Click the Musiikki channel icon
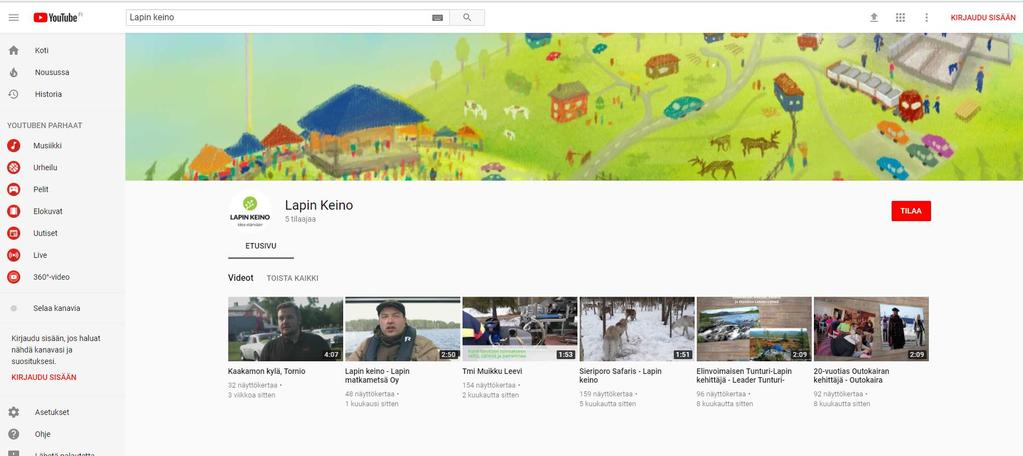Viewport: 1023px width, 456px height. tap(14, 145)
